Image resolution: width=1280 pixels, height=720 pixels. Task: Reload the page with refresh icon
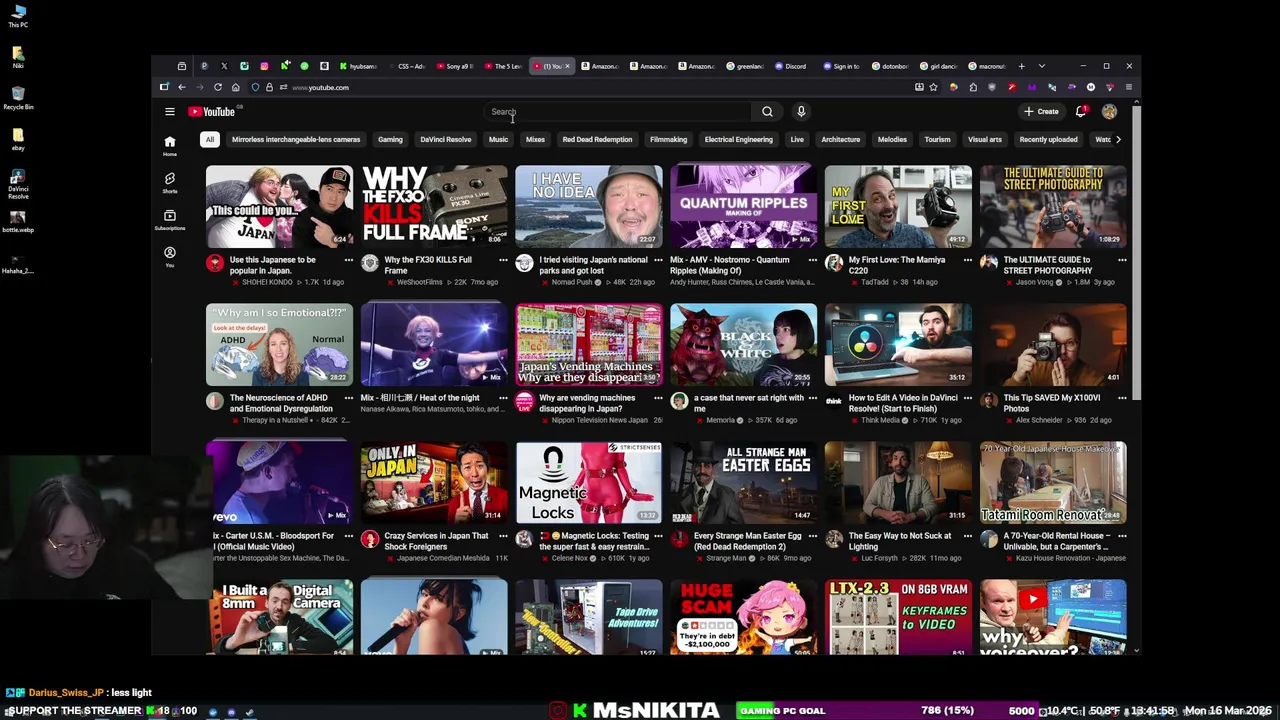click(x=217, y=87)
